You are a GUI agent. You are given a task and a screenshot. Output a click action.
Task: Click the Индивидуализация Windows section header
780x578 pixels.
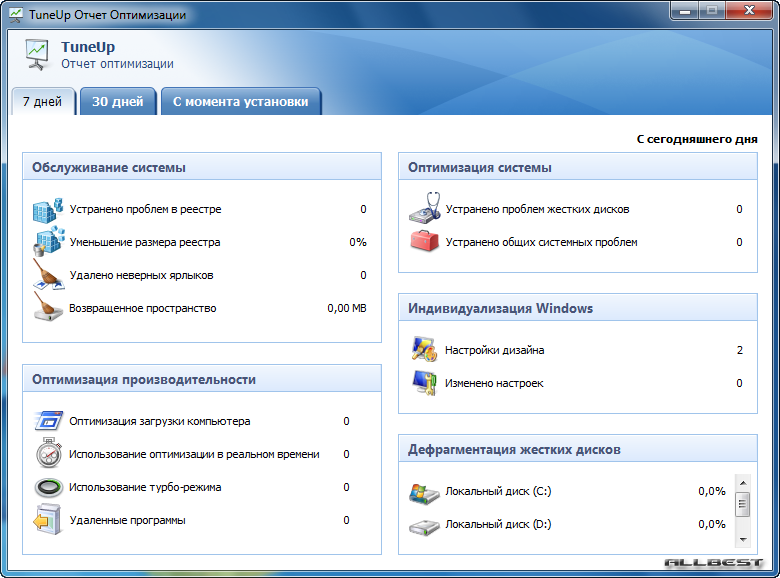(x=578, y=308)
